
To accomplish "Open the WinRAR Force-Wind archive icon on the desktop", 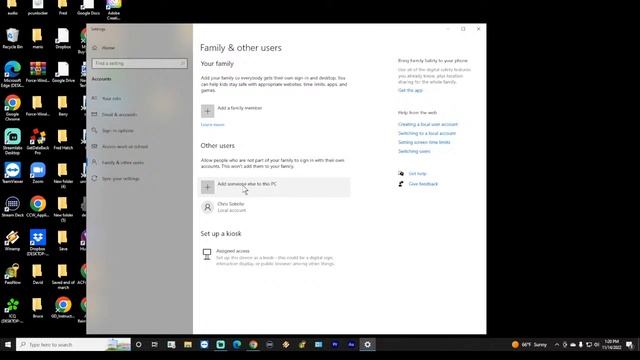I will 38,72.
